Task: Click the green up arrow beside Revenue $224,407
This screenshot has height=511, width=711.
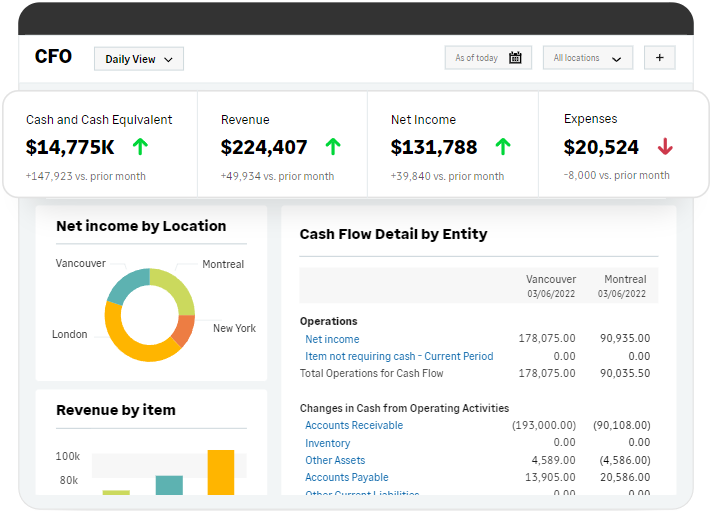Action: 333,147
